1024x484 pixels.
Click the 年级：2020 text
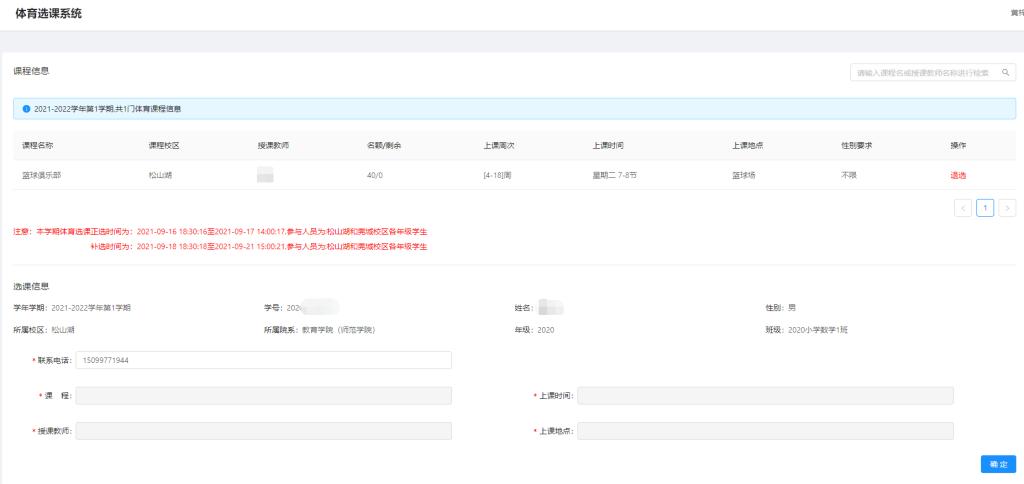pos(534,331)
